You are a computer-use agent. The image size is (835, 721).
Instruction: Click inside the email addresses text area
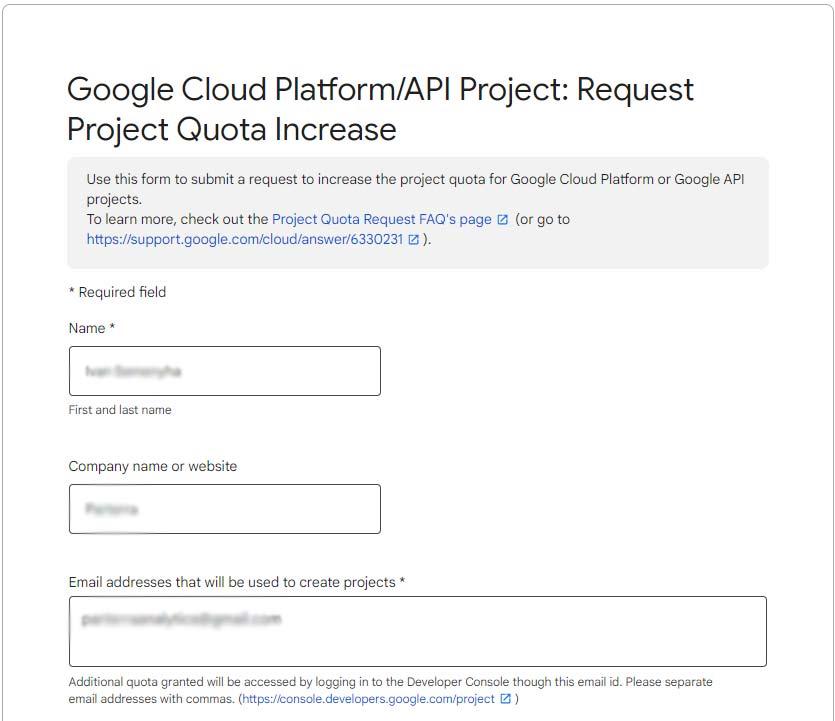click(418, 632)
